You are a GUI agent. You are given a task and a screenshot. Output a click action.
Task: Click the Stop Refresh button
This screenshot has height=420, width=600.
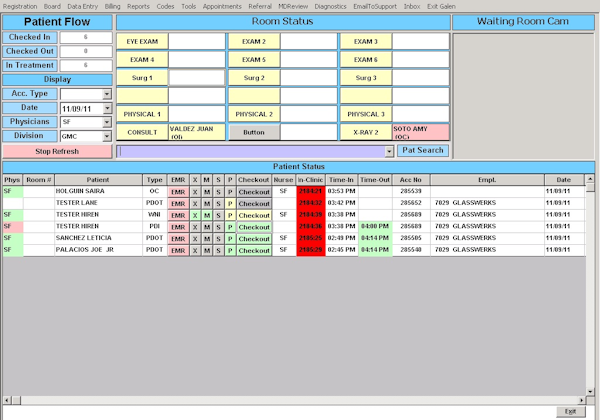pos(57,151)
